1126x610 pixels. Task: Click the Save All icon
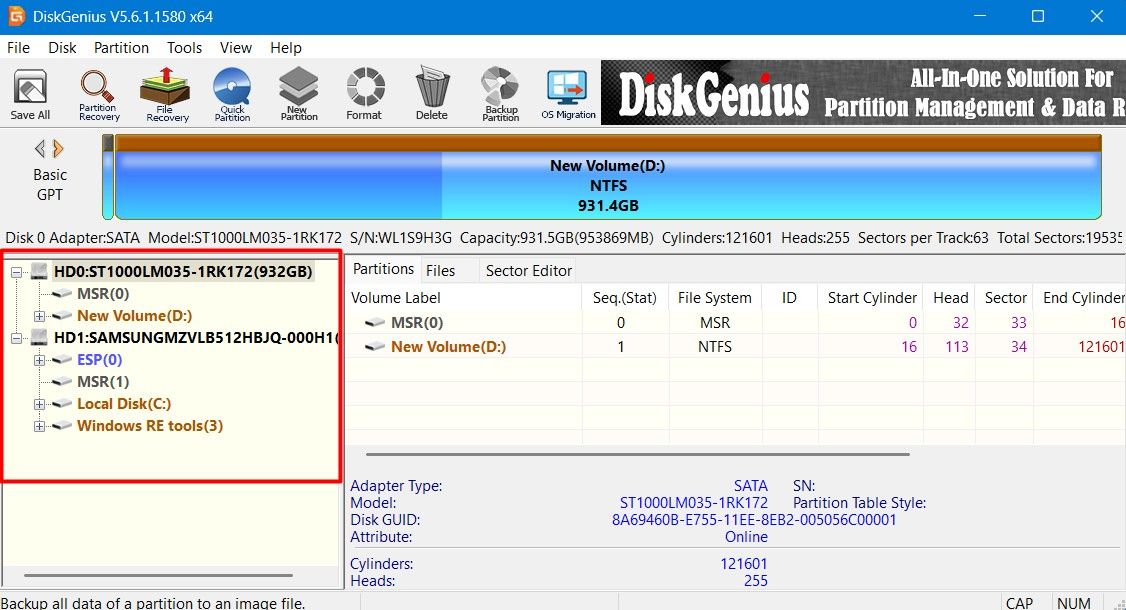tap(29, 92)
